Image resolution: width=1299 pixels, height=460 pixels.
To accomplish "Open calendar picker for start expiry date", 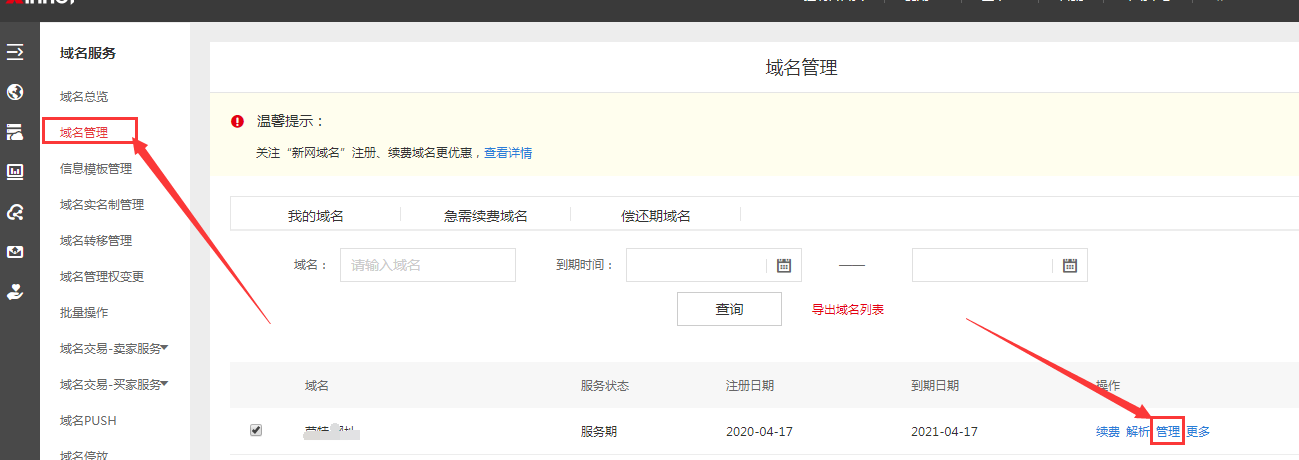I will pos(784,265).
